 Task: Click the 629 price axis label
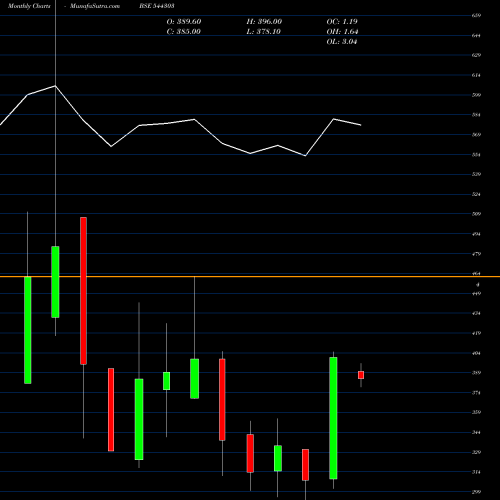click(x=476, y=55)
